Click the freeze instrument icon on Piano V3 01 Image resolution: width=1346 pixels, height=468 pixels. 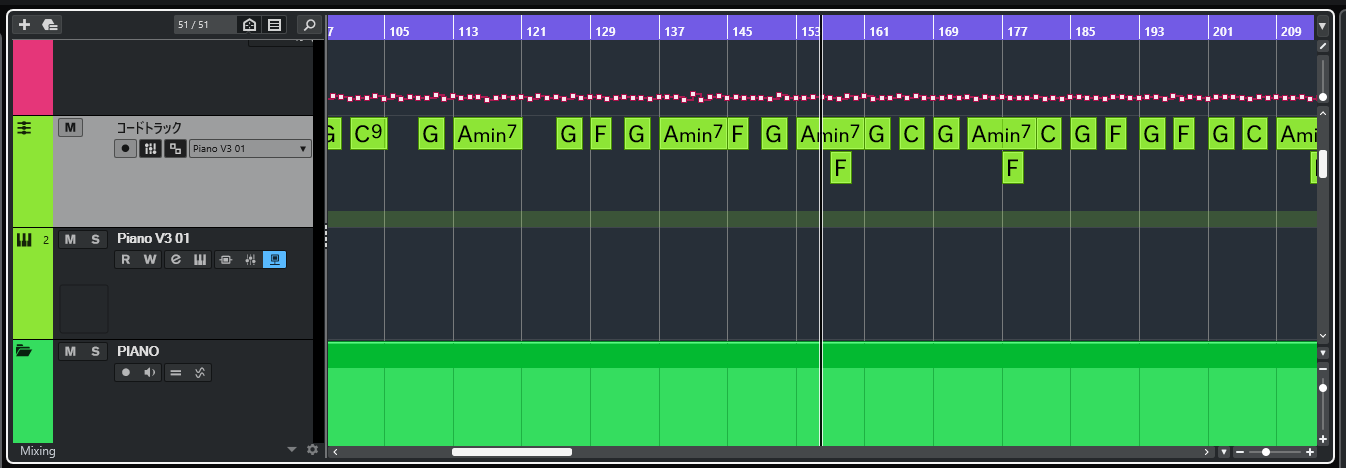(225, 260)
